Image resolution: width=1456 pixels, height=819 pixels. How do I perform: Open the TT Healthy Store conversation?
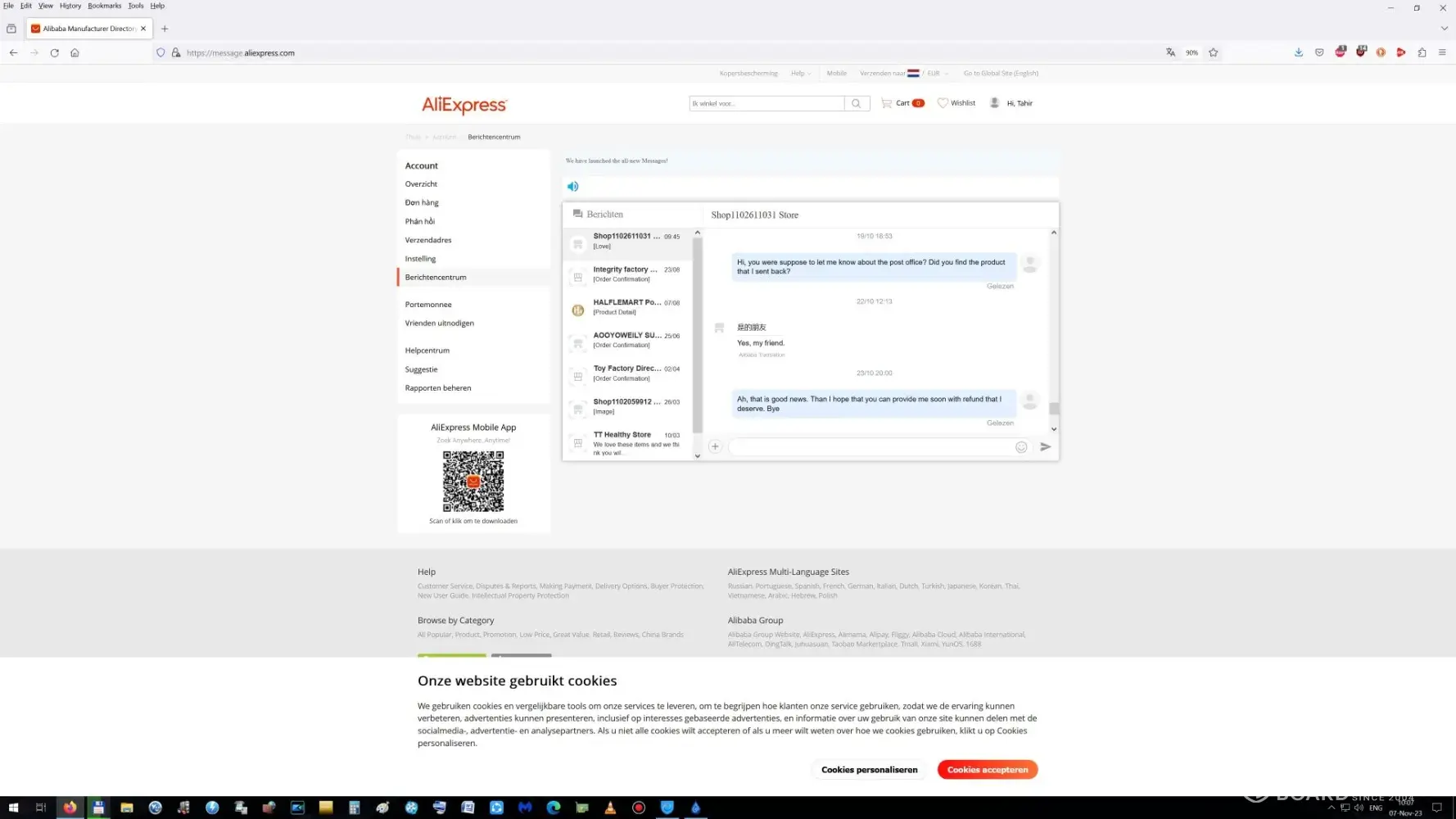(x=628, y=443)
